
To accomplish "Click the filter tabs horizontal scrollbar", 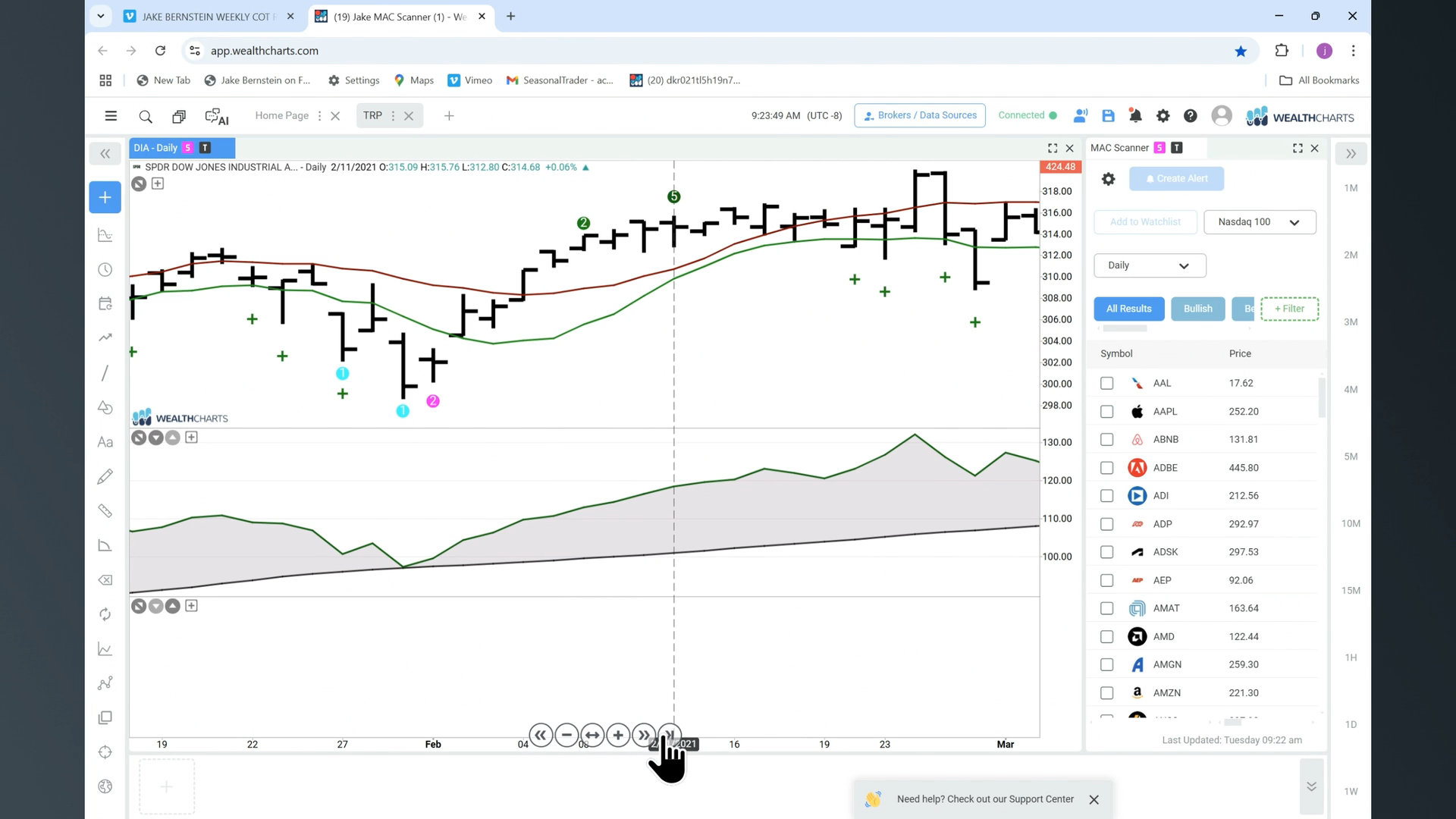I will click(1125, 329).
